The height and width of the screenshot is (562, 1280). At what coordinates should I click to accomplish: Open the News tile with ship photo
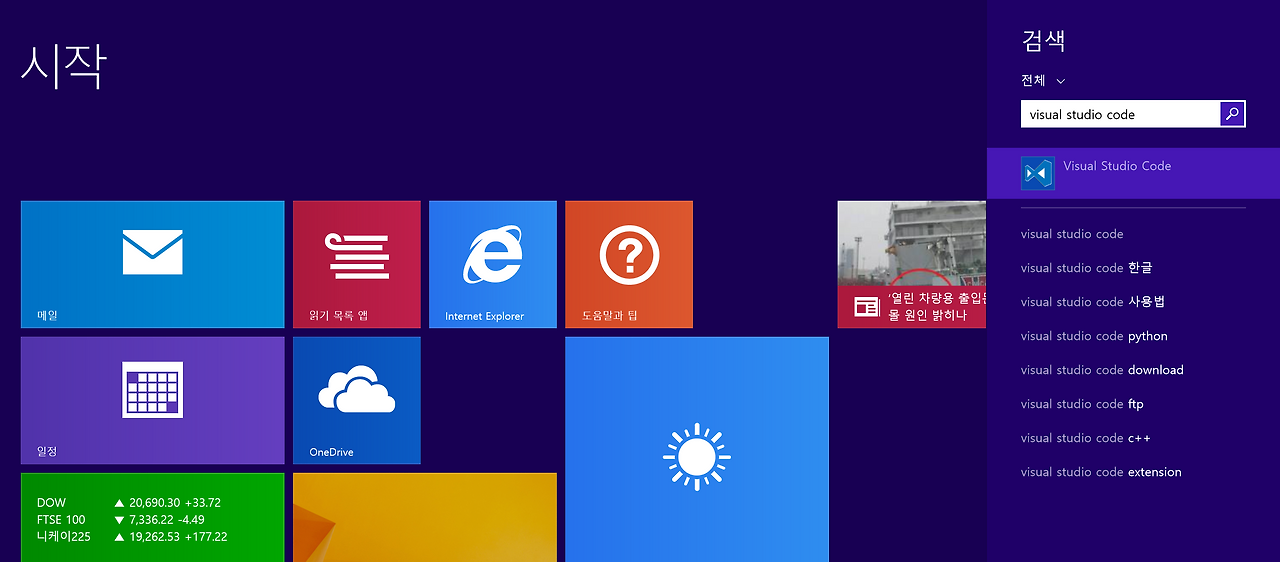tap(912, 264)
